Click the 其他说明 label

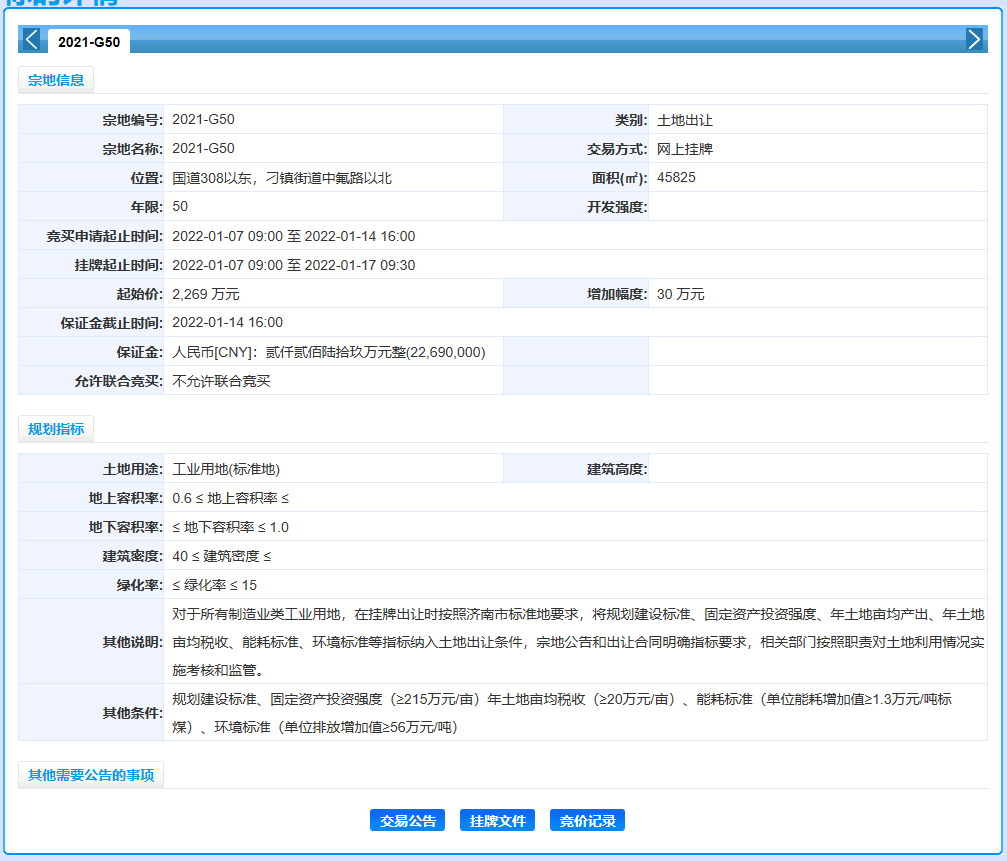click(132, 642)
